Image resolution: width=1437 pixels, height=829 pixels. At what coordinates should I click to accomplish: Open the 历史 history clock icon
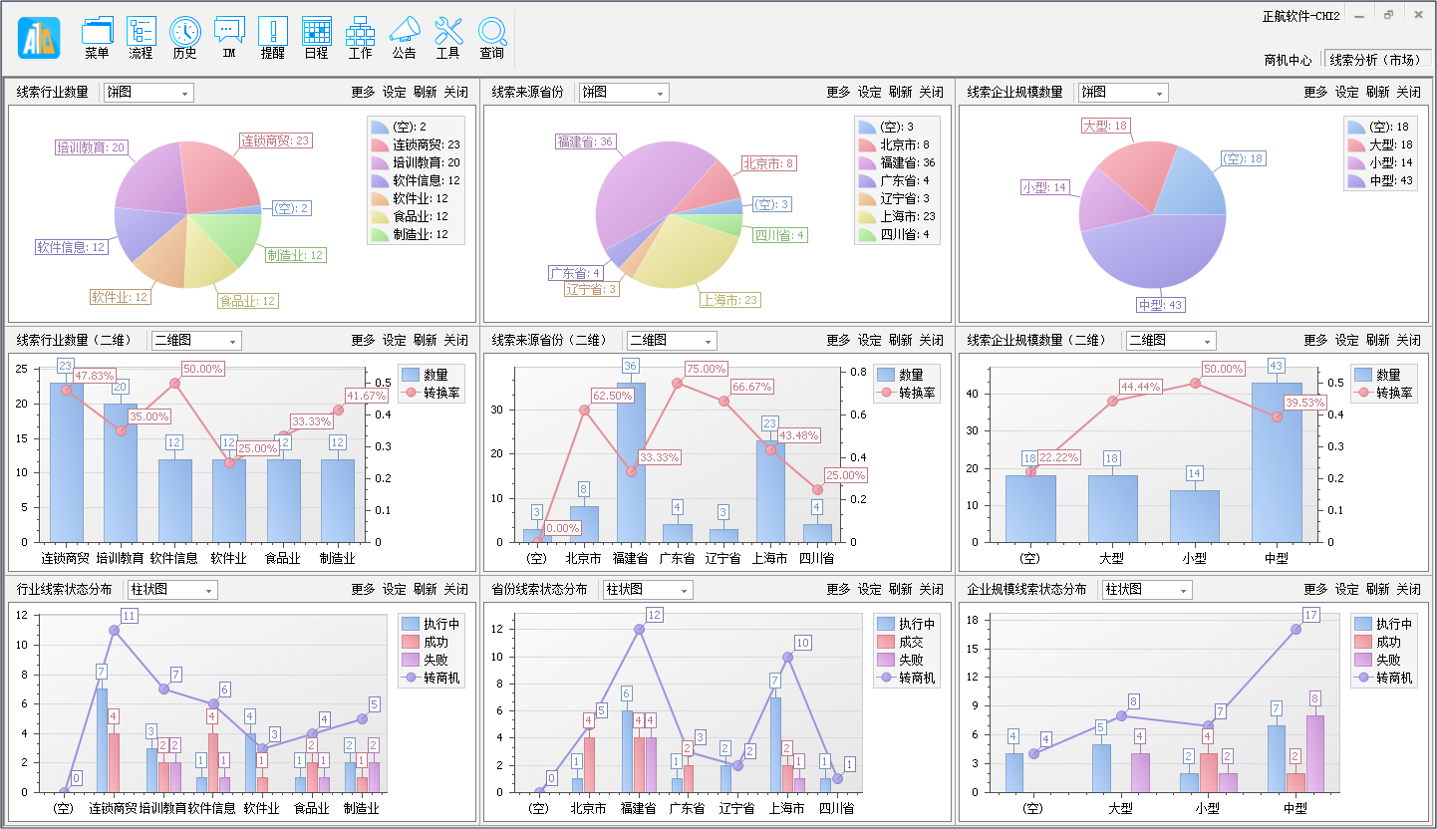click(x=185, y=38)
